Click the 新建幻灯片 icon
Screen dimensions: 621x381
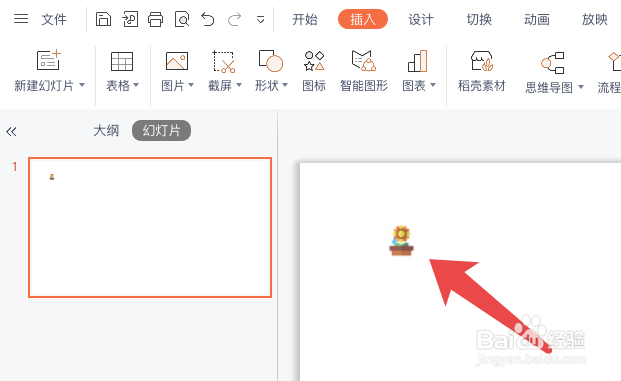tap(48, 60)
